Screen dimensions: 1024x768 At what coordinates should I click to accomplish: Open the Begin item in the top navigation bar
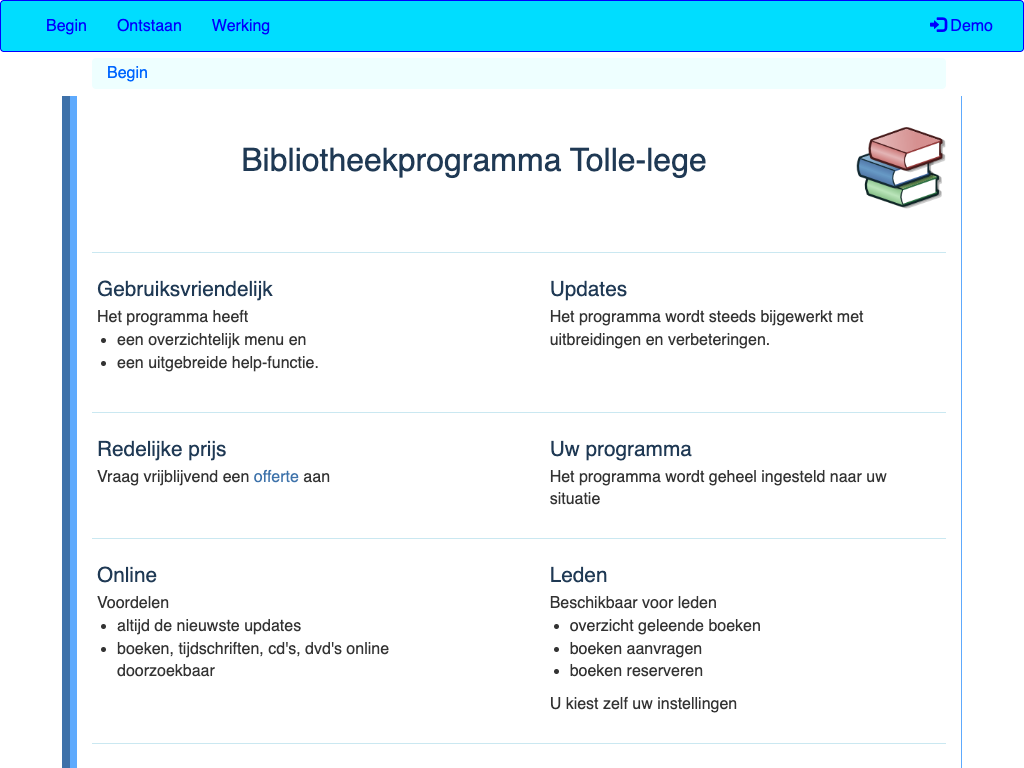pos(66,26)
